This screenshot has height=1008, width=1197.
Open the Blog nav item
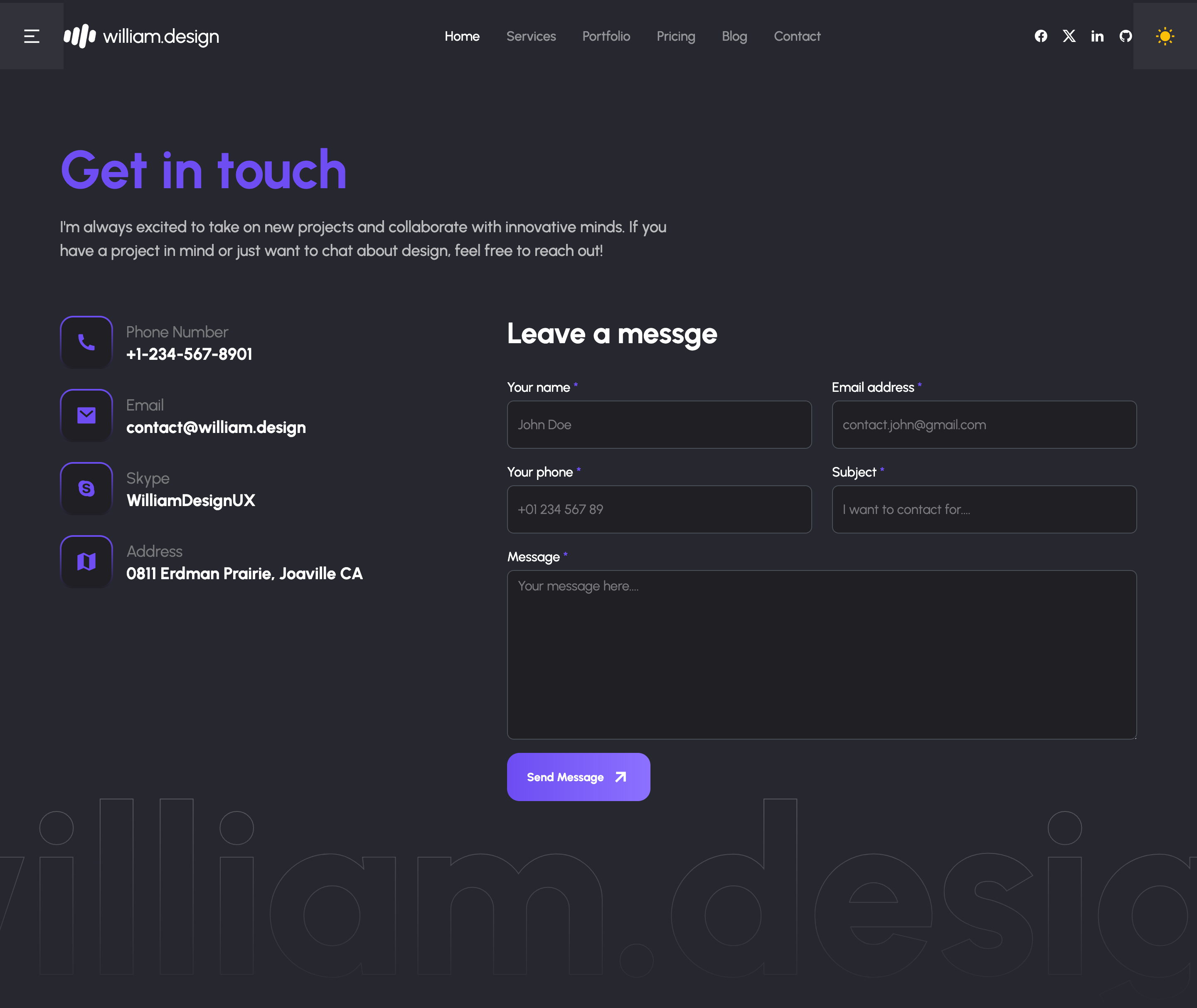734,36
